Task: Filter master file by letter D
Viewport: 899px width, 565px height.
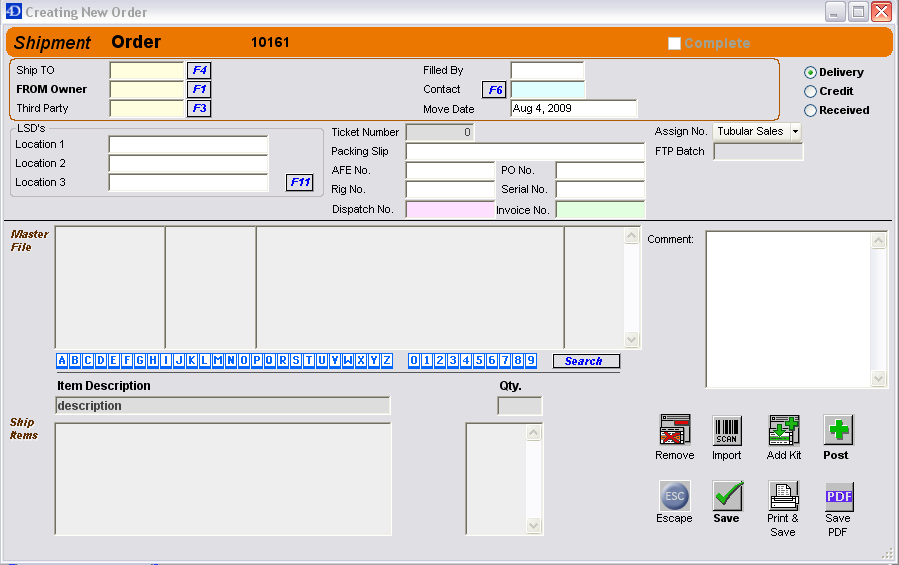Action: click(x=101, y=361)
